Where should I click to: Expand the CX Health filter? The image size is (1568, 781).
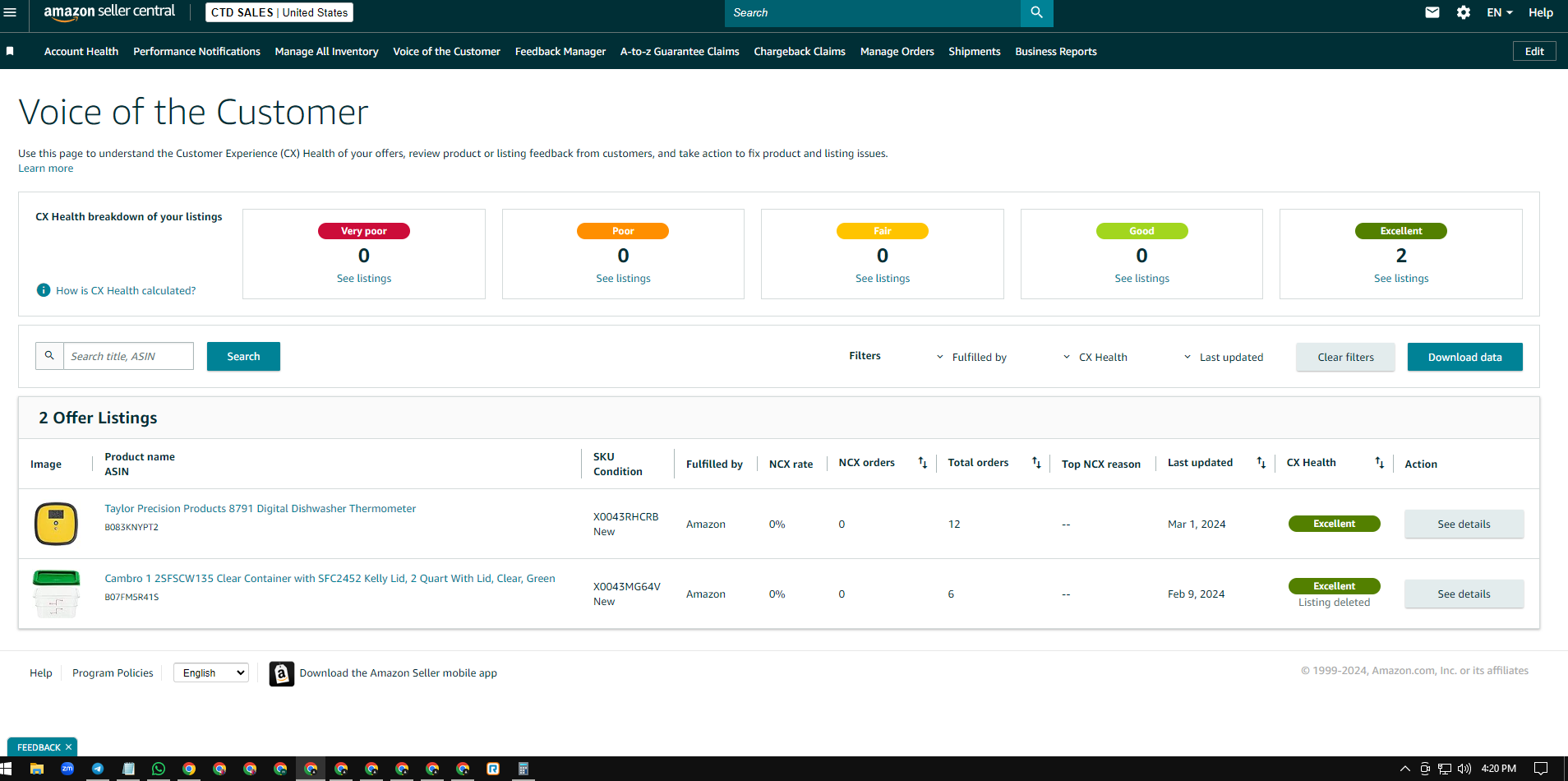point(1095,357)
